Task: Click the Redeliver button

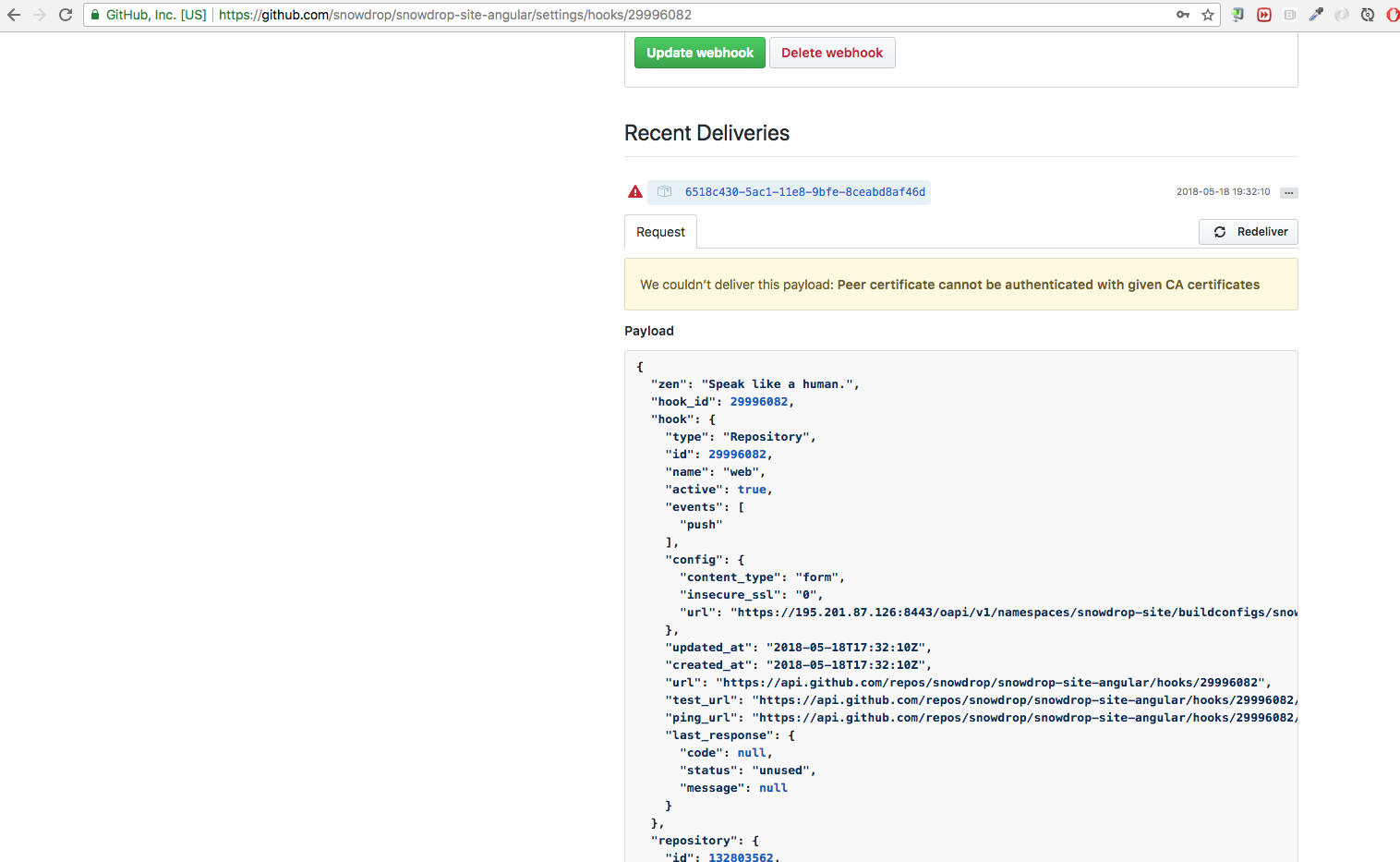Action: pos(1249,232)
